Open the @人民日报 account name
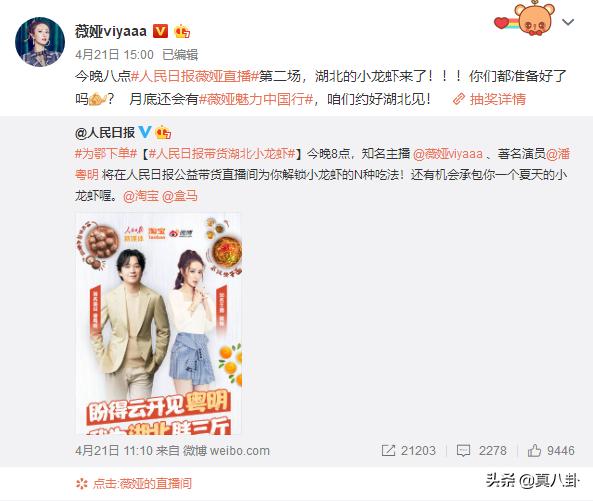593x501 pixels. (x=105, y=133)
